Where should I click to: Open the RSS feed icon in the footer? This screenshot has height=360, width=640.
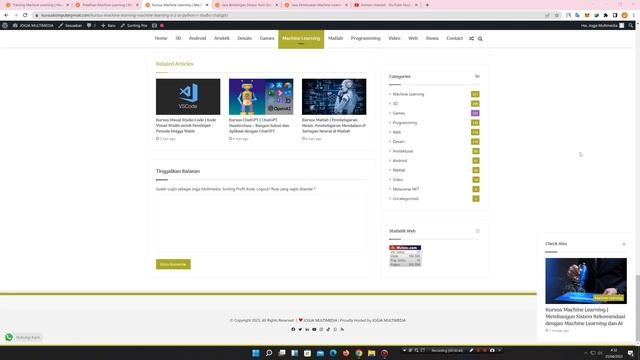[x=342, y=329]
